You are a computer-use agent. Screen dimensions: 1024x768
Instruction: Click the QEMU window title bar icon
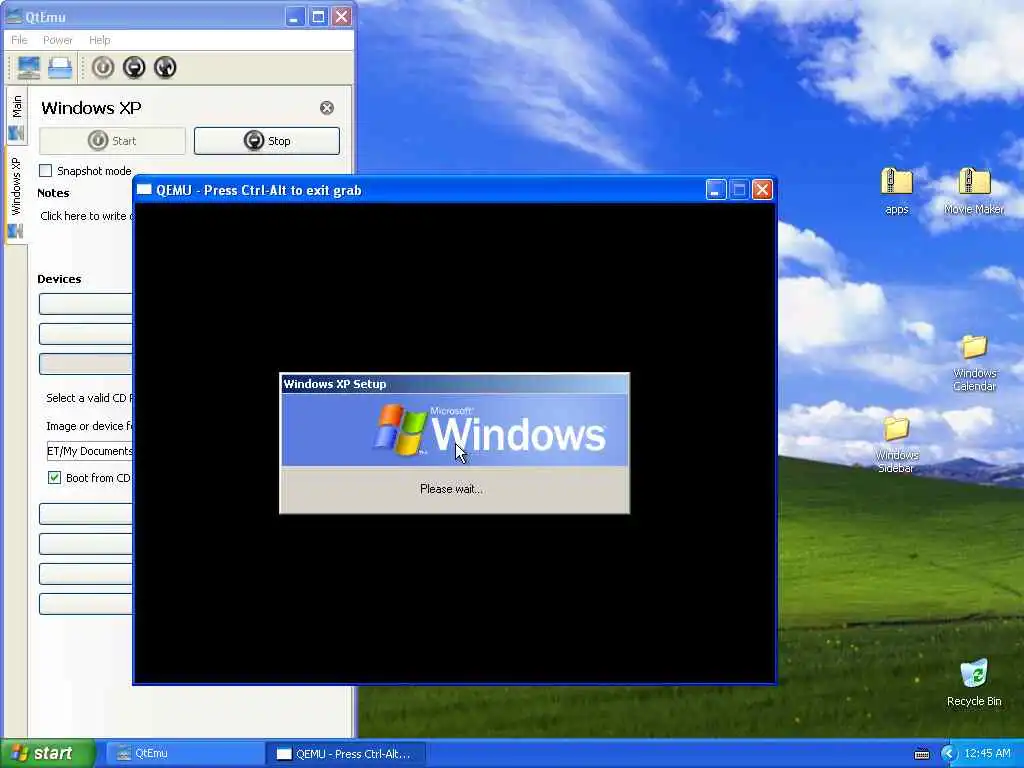coord(144,190)
